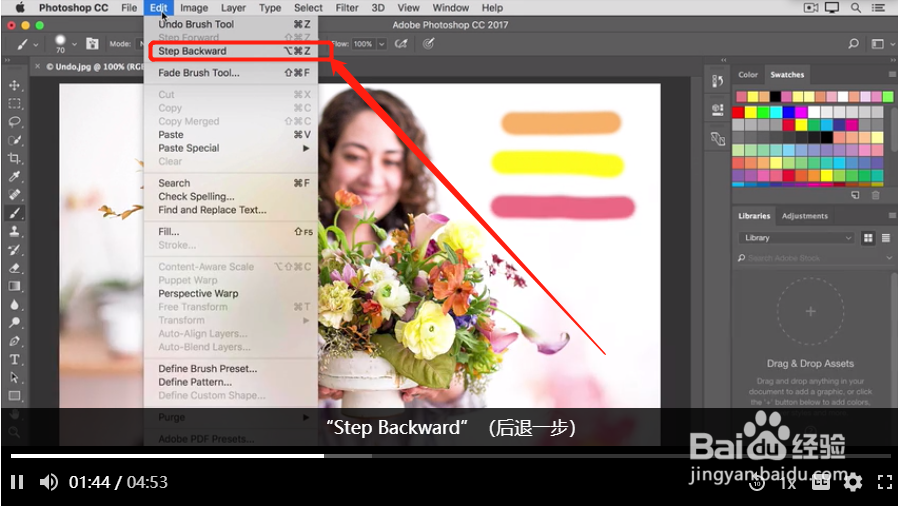Select the Rectangle shape tool

(14, 396)
